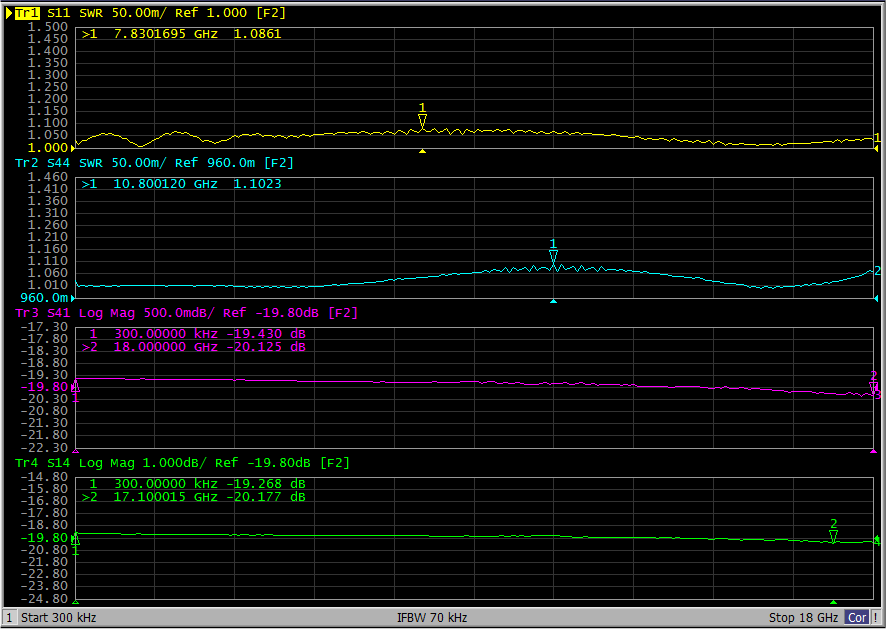
Task: Click the channel 1 indicator in status bar
Action: tap(9, 618)
